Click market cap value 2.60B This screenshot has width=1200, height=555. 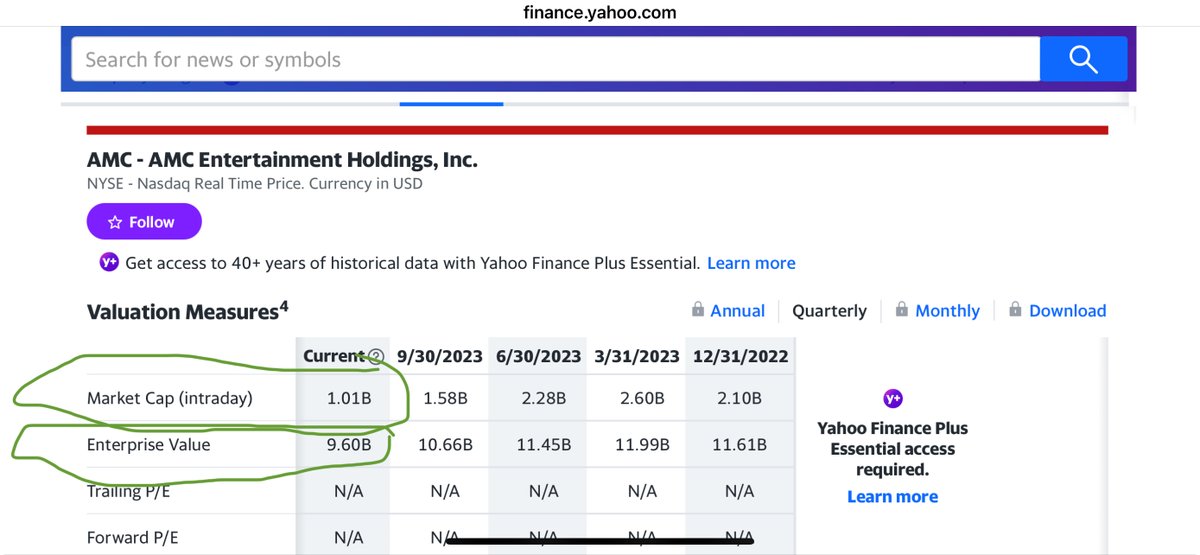point(642,398)
